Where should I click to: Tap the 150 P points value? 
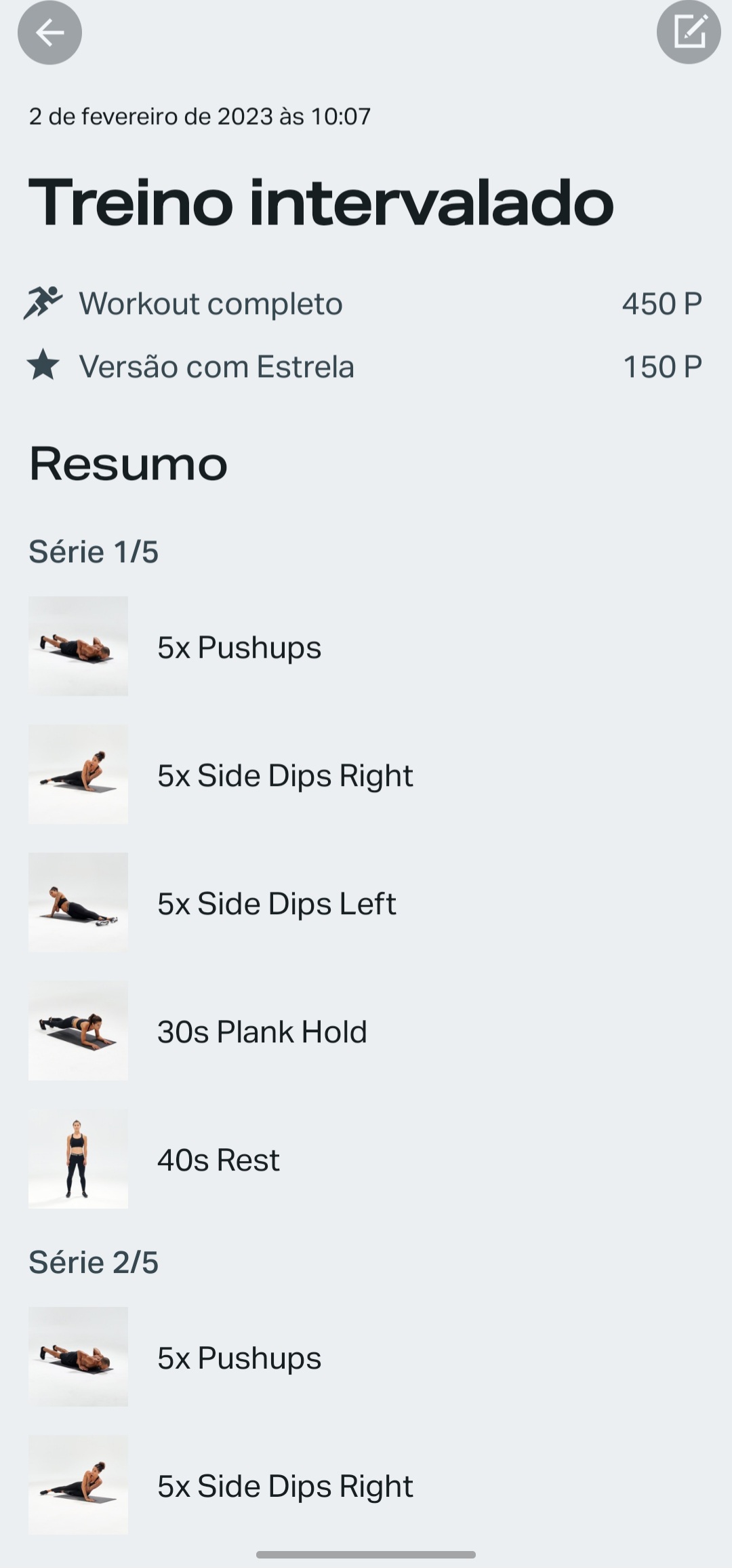coord(662,366)
